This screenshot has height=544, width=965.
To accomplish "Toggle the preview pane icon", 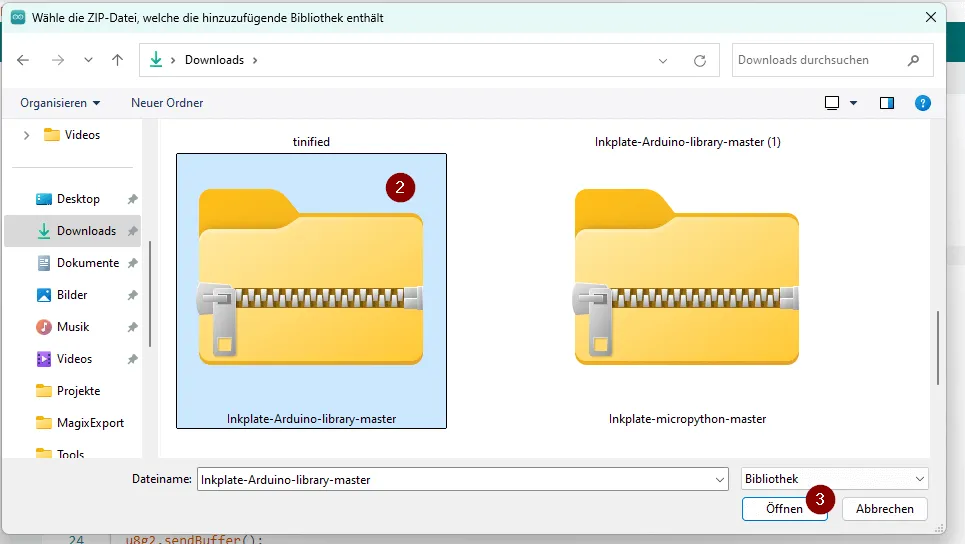I will pos(886,103).
